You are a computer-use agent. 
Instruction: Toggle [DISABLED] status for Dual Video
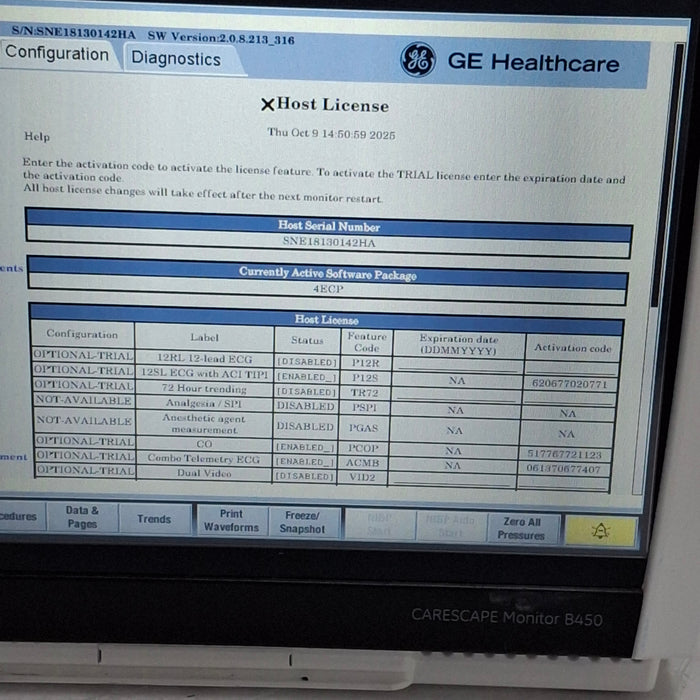point(305,476)
